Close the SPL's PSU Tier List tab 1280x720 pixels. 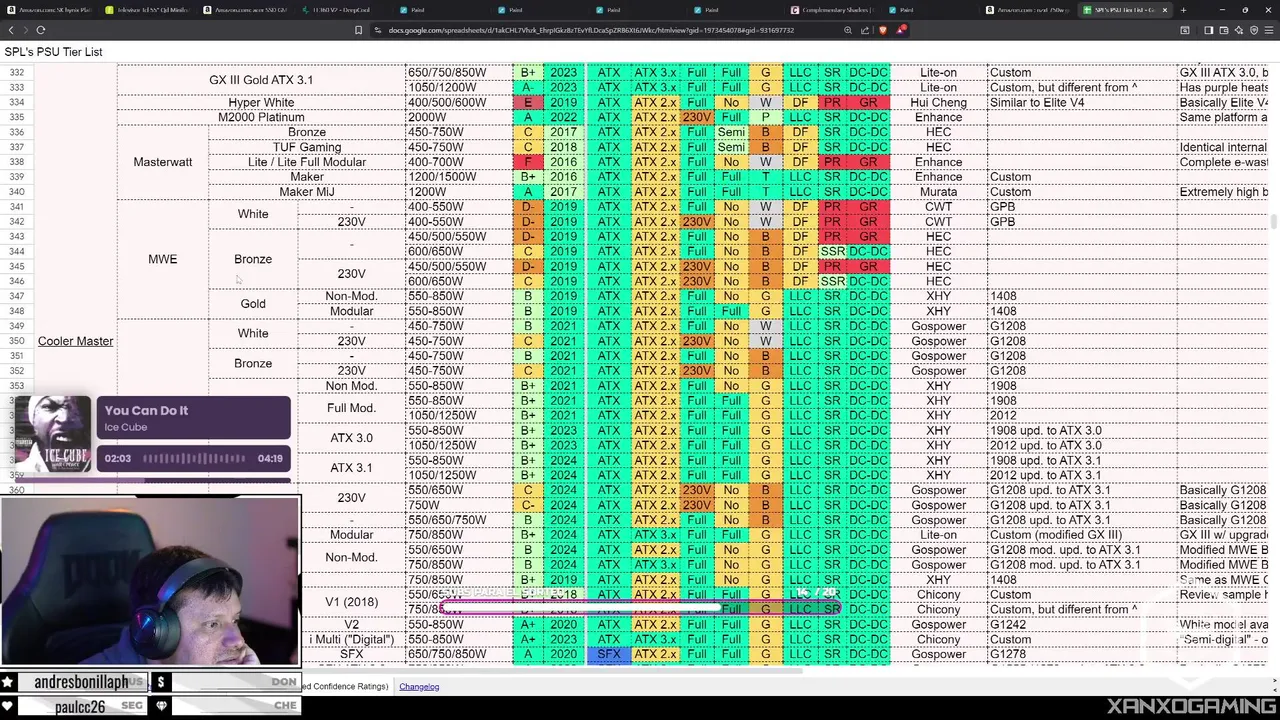click(x=1164, y=10)
